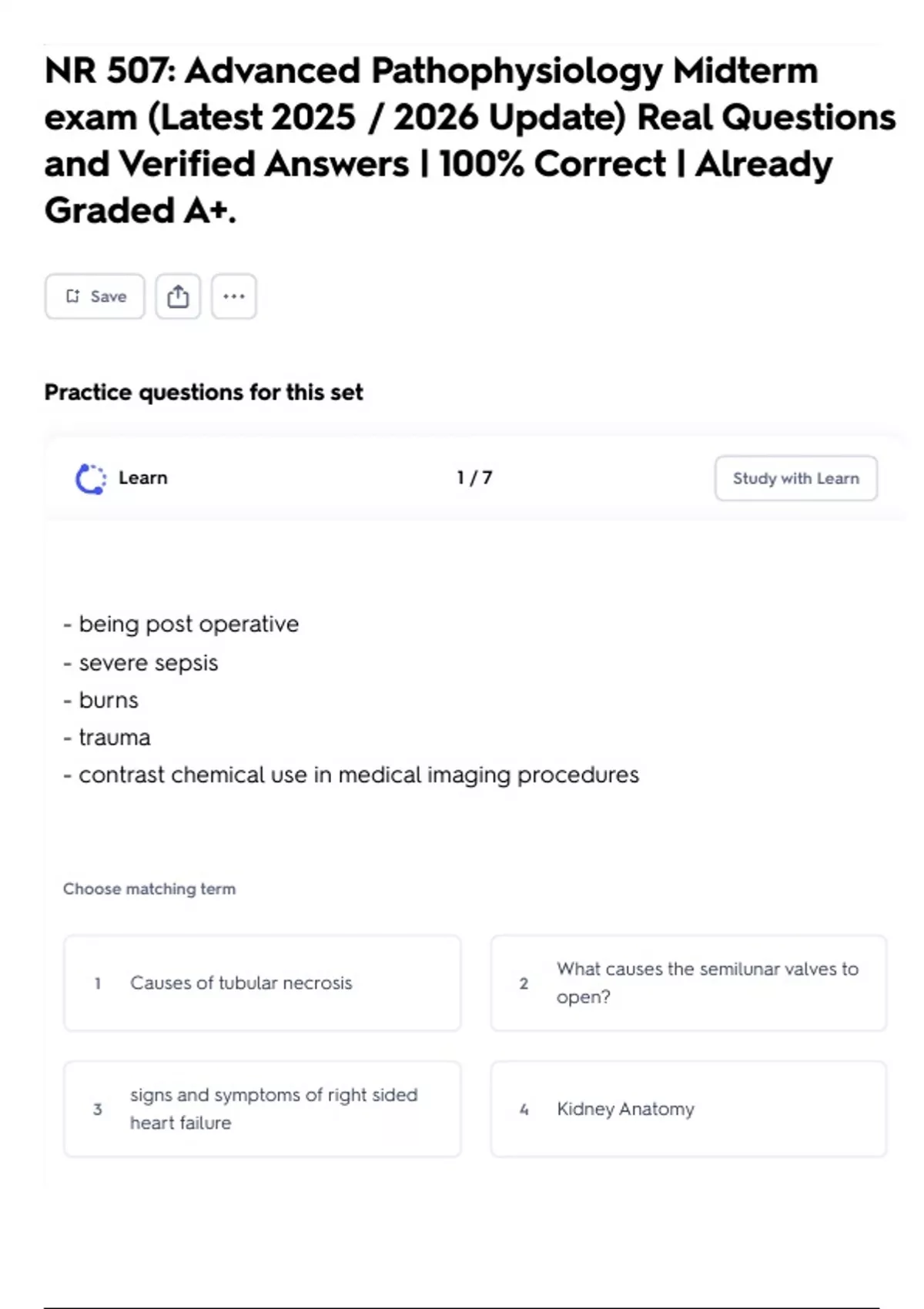Click the Learn label text
This screenshot has width=924, height=1309.
143,478
